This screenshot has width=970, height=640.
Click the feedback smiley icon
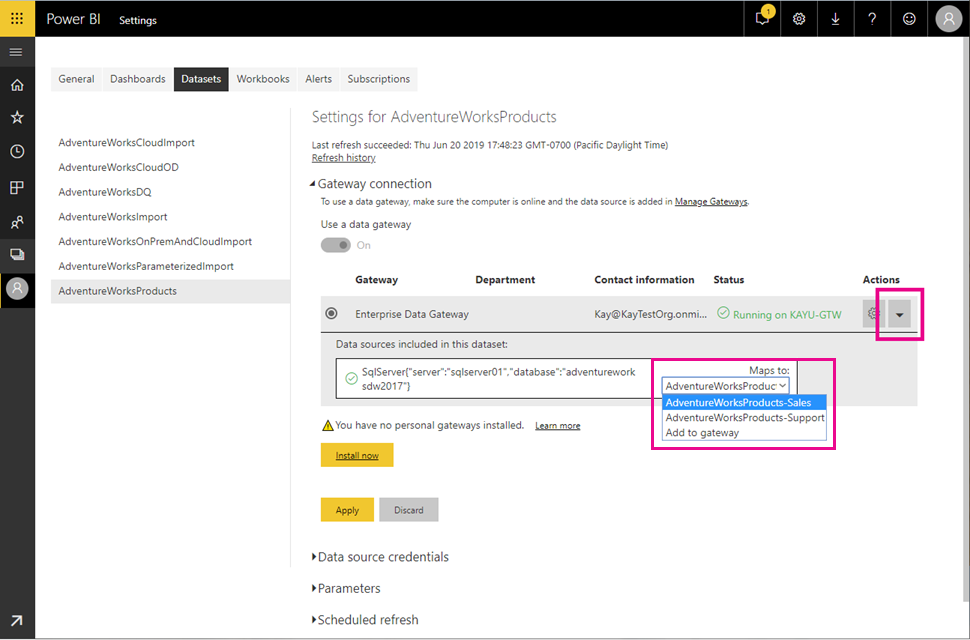[x=909, y=19]
